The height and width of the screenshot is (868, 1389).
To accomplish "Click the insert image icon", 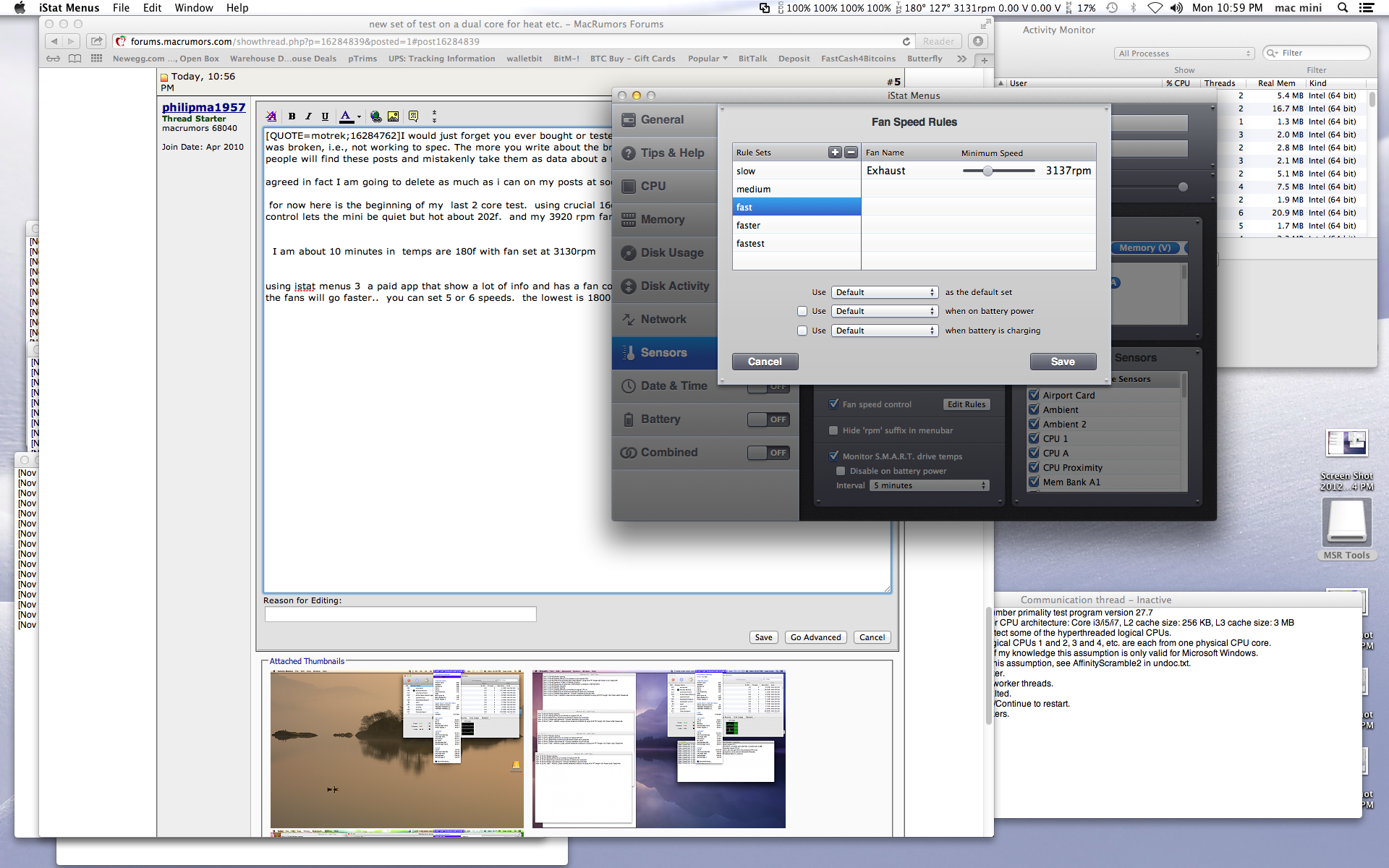I will point(393,116).
